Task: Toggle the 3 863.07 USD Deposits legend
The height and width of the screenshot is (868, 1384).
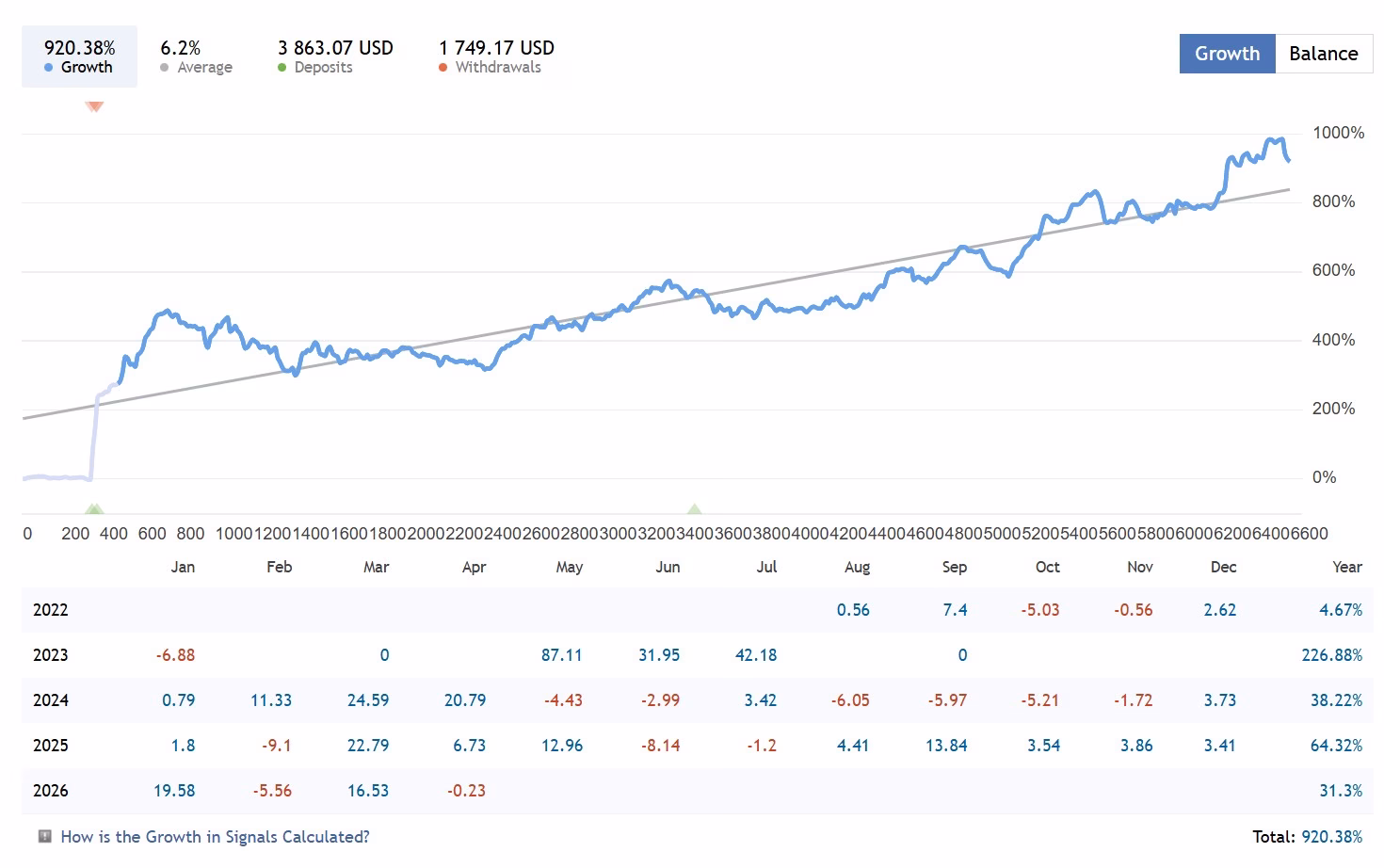Action: [x=334, y=56]
